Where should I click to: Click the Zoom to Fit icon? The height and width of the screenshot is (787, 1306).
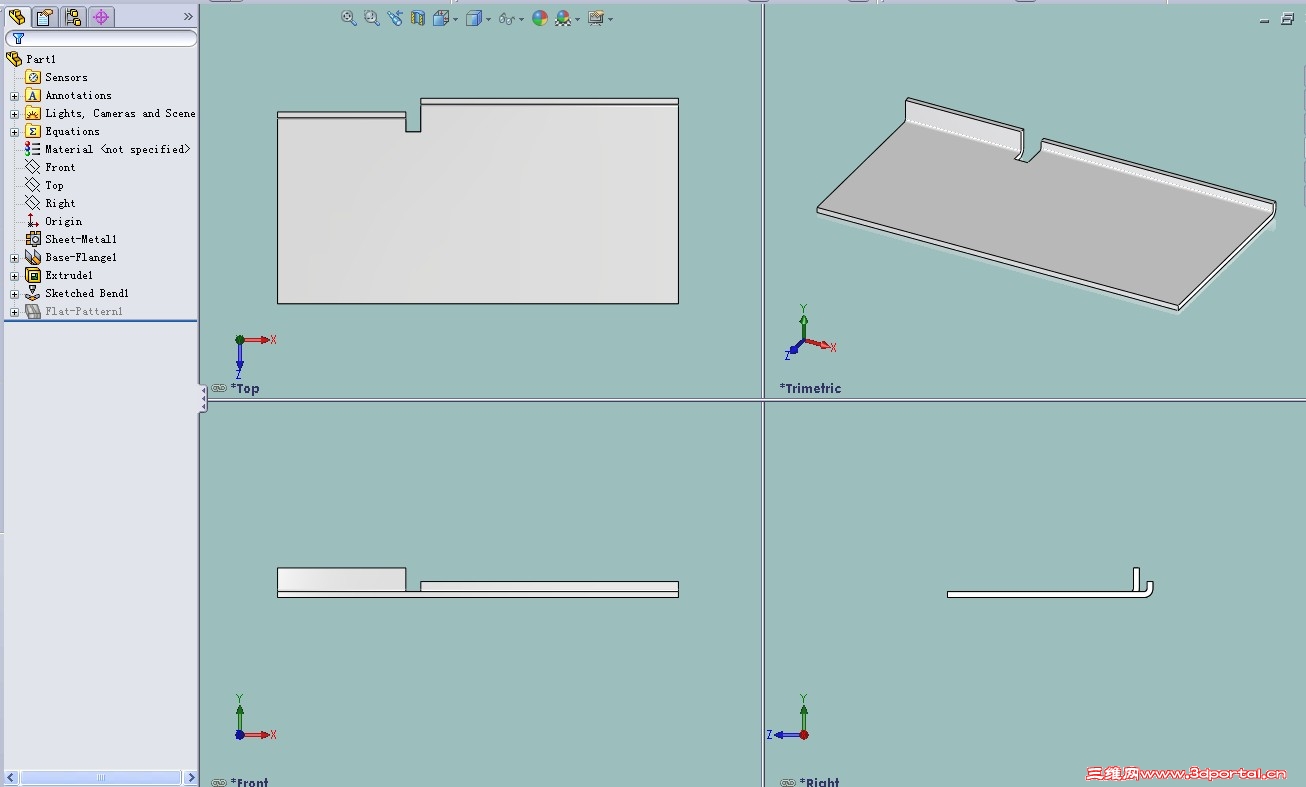349,18
